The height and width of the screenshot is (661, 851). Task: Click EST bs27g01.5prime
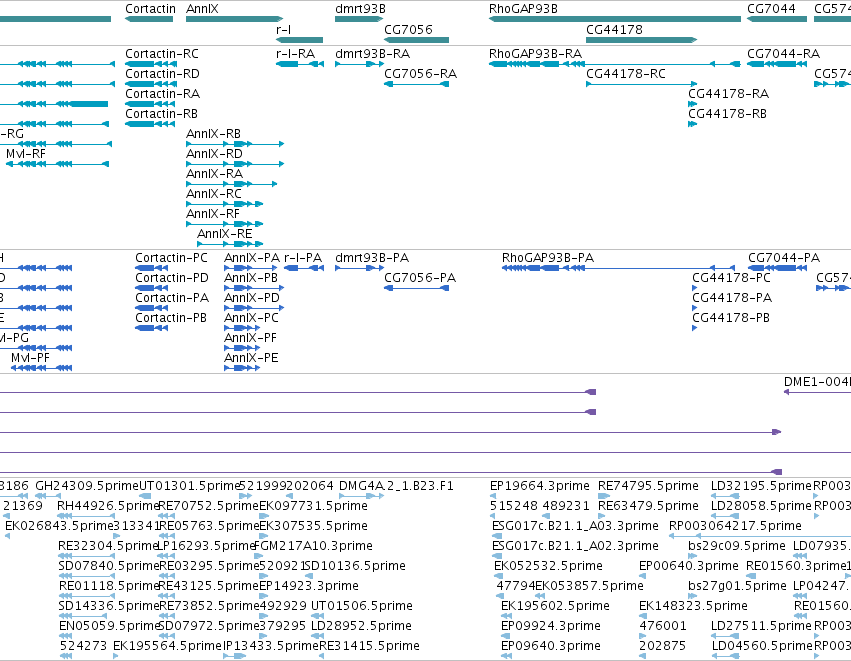737,586
